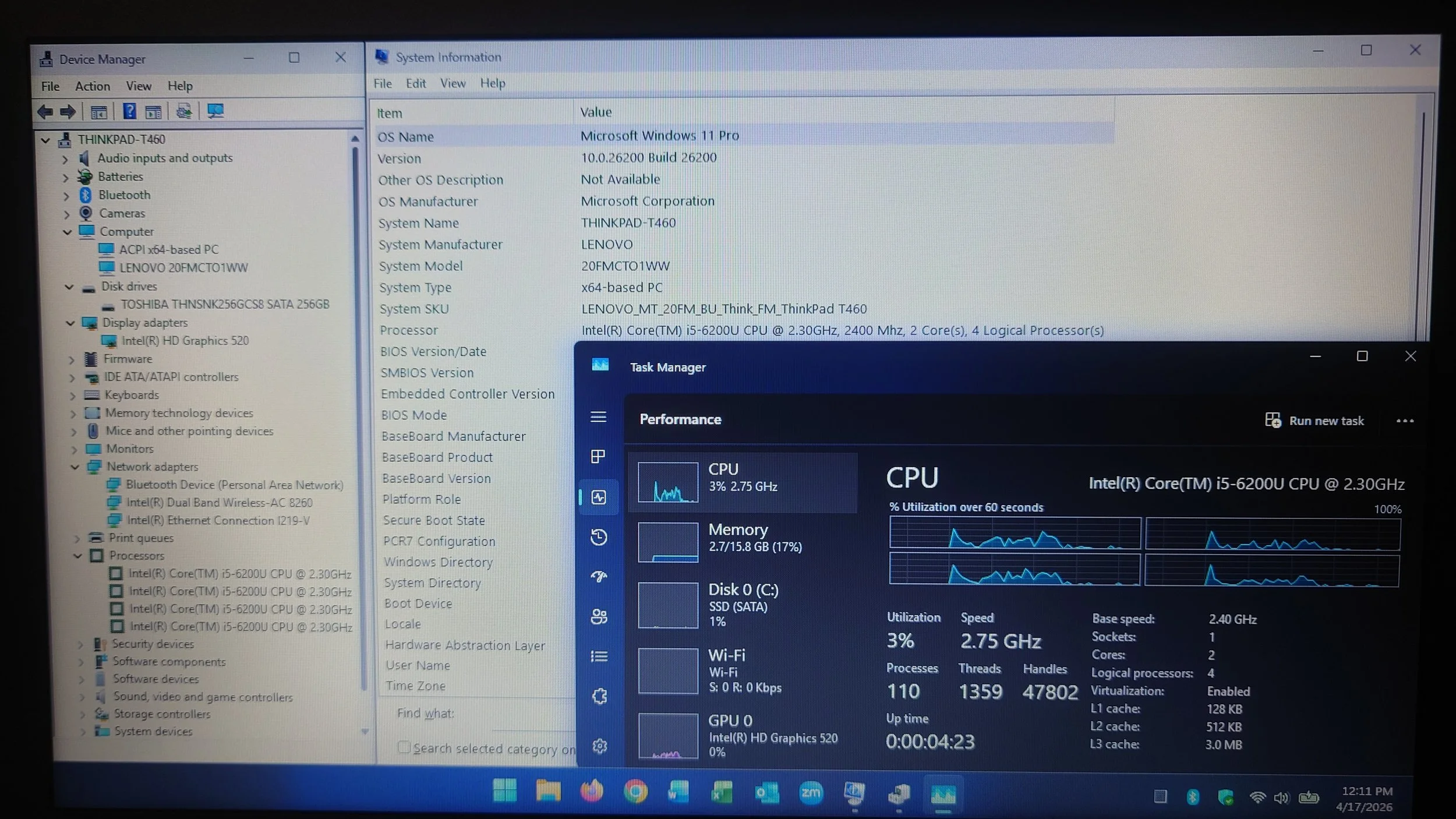Toggle the console tree icon in Device Manager toolbar
The width and height of the screenshot is (1456, 819).
(x=98, y=111)
